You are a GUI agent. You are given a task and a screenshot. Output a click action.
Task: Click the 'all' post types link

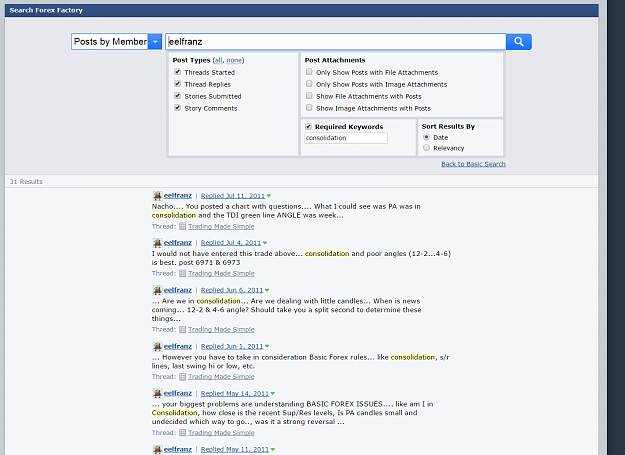(x=218, y=60)
